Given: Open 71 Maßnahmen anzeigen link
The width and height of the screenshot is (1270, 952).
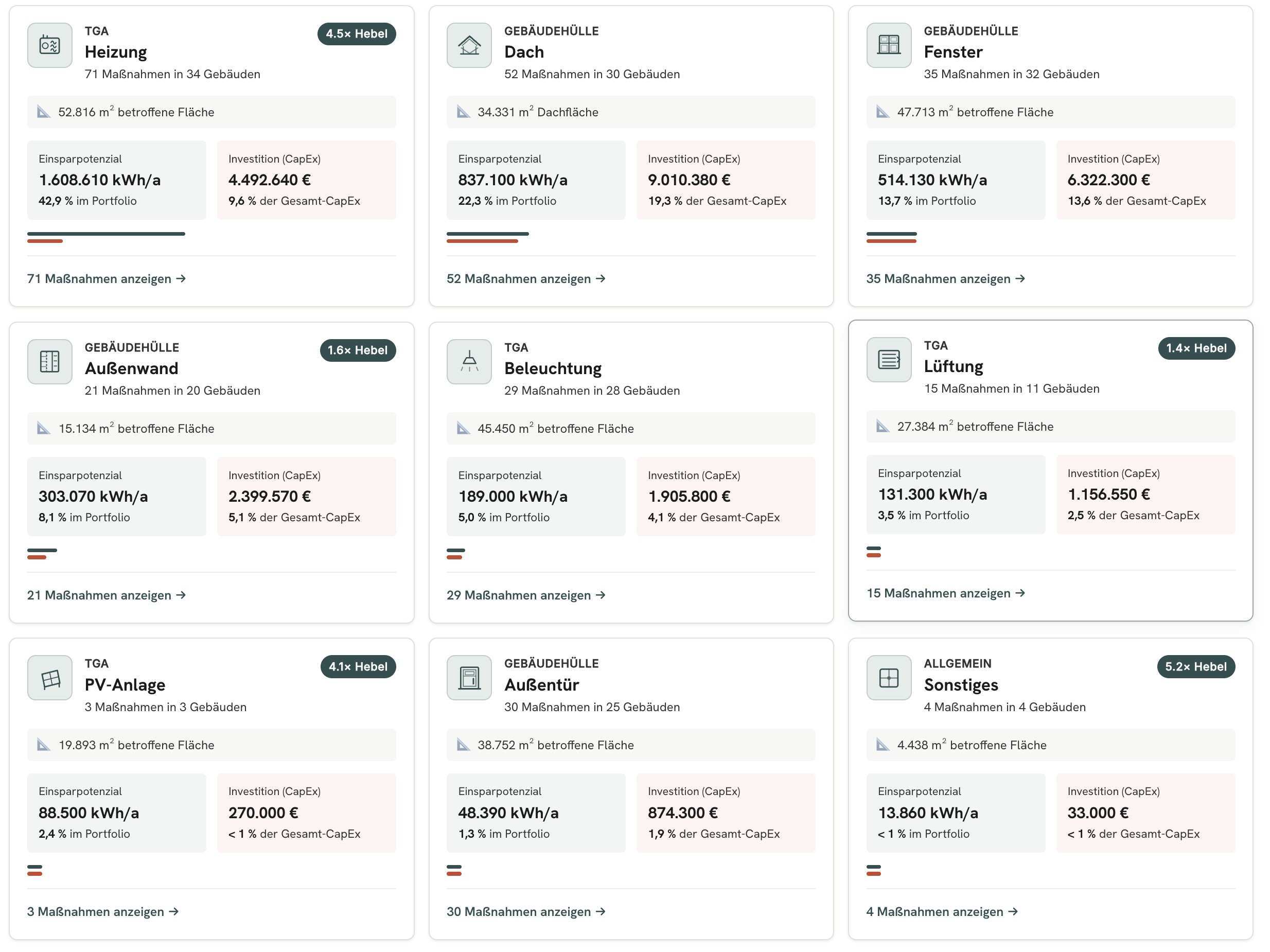Looking at the screenshot, I should pos(107,278).
